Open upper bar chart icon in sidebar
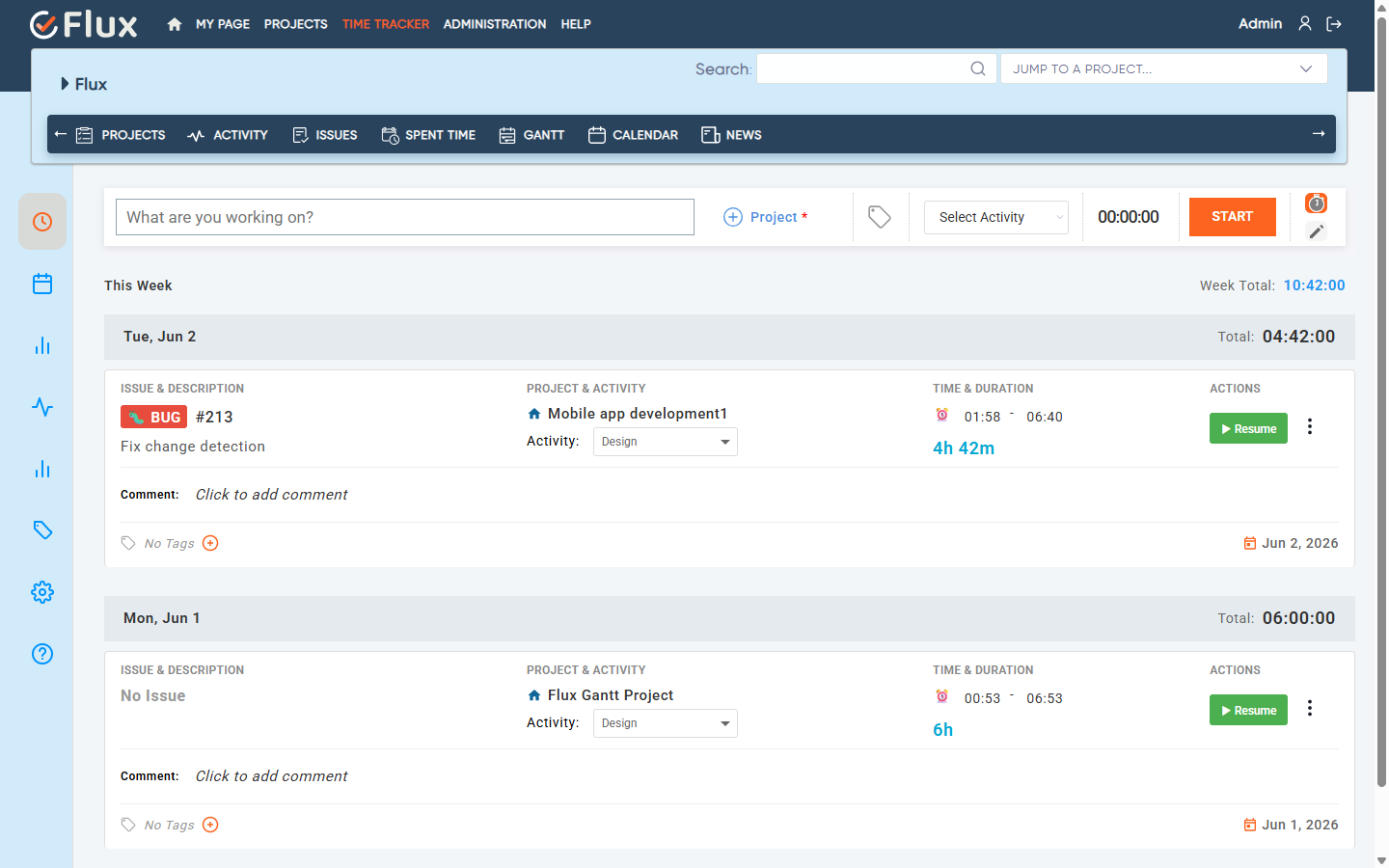This screenshot has height=868, width=1389. point(42,345)
